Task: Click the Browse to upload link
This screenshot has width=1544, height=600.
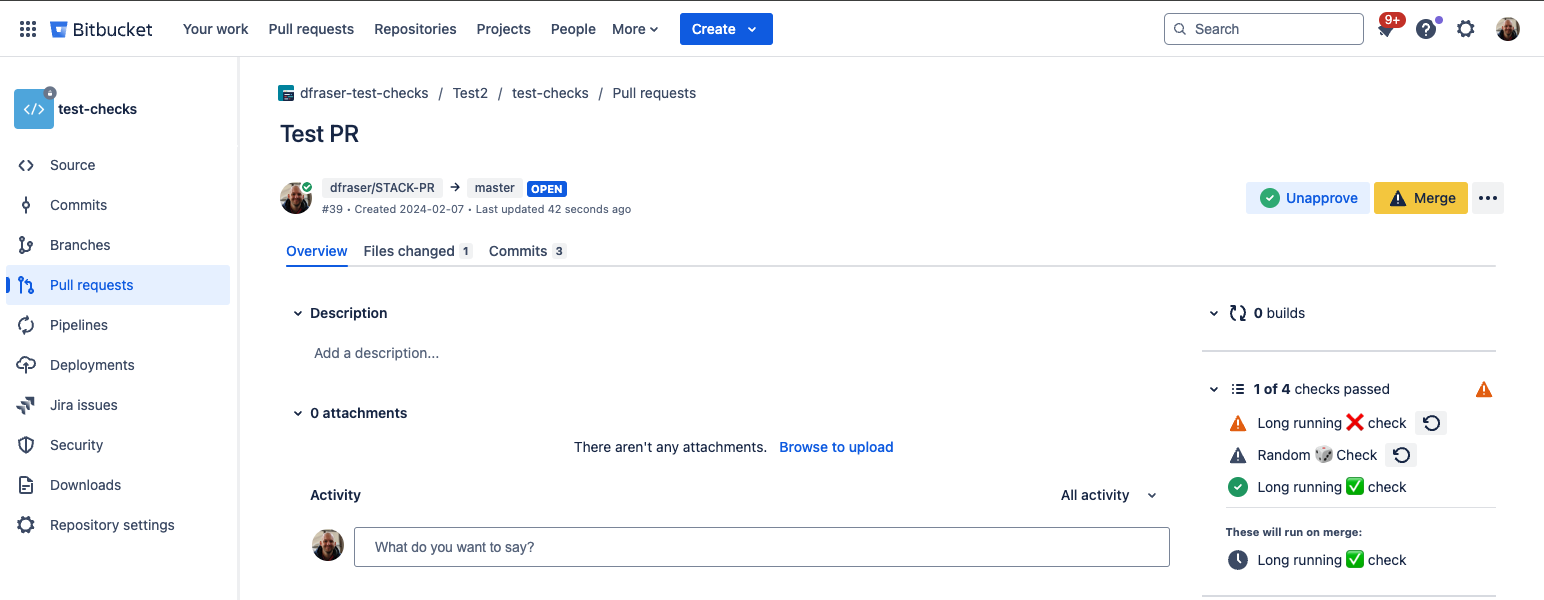Action: 836,447
